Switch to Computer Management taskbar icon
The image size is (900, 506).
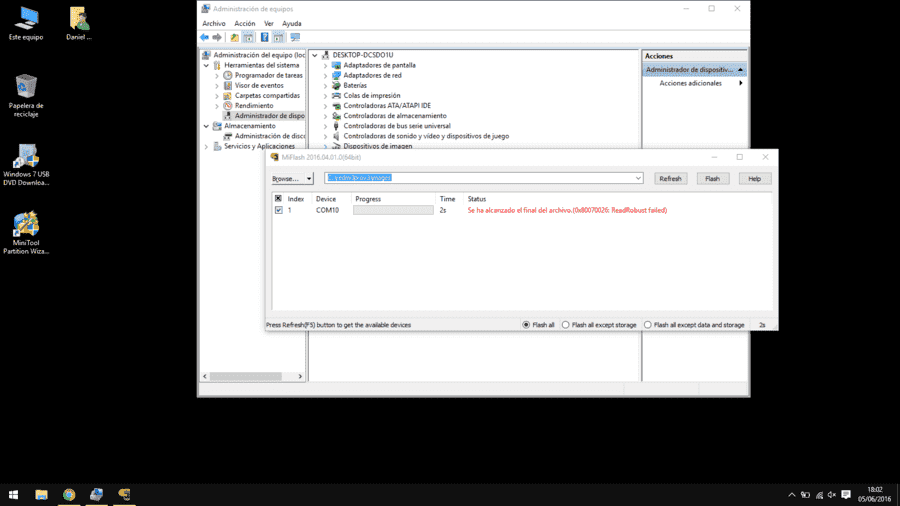pos(96,494)
